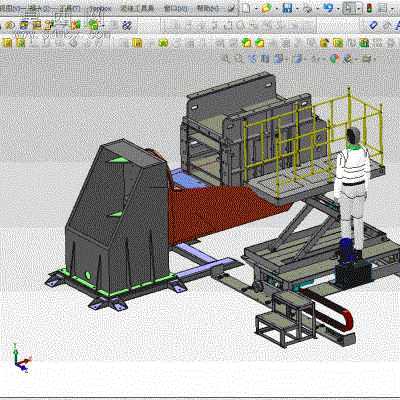This screenshot has width=400, height=400.
Task: Click the Previous View icon
Action: (252, 59)
